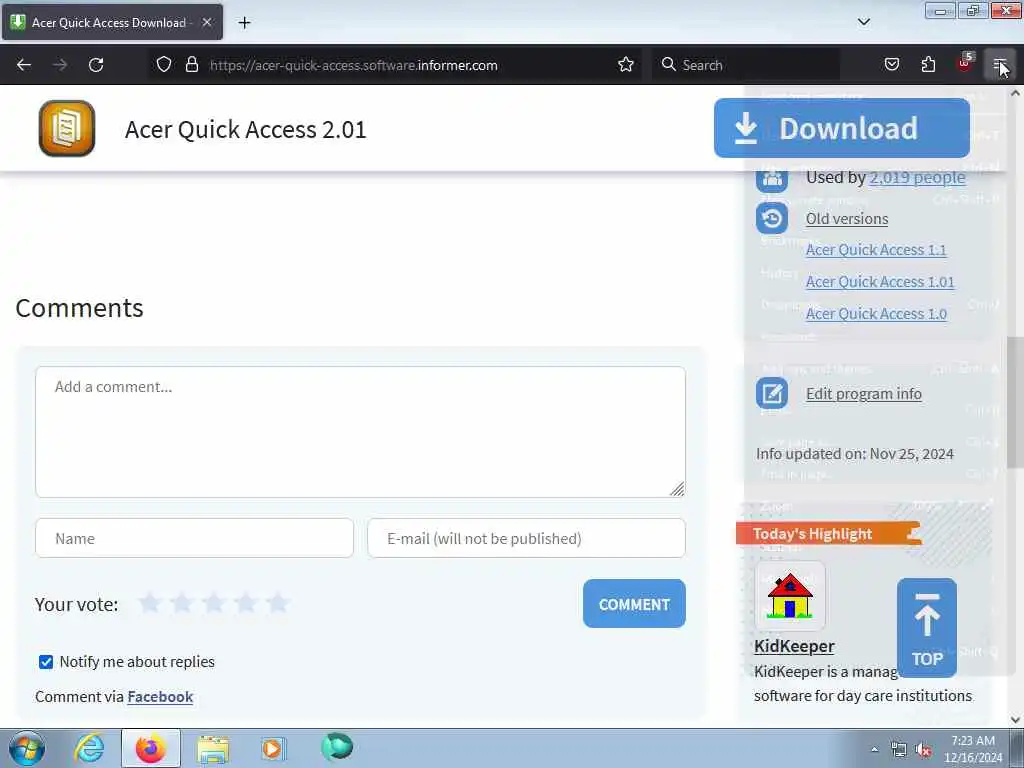Viewport: 1024px width, 768px height.
Task: Uncheck Notify me about replies
Action: pyautogui.click(x=46, y=662)
